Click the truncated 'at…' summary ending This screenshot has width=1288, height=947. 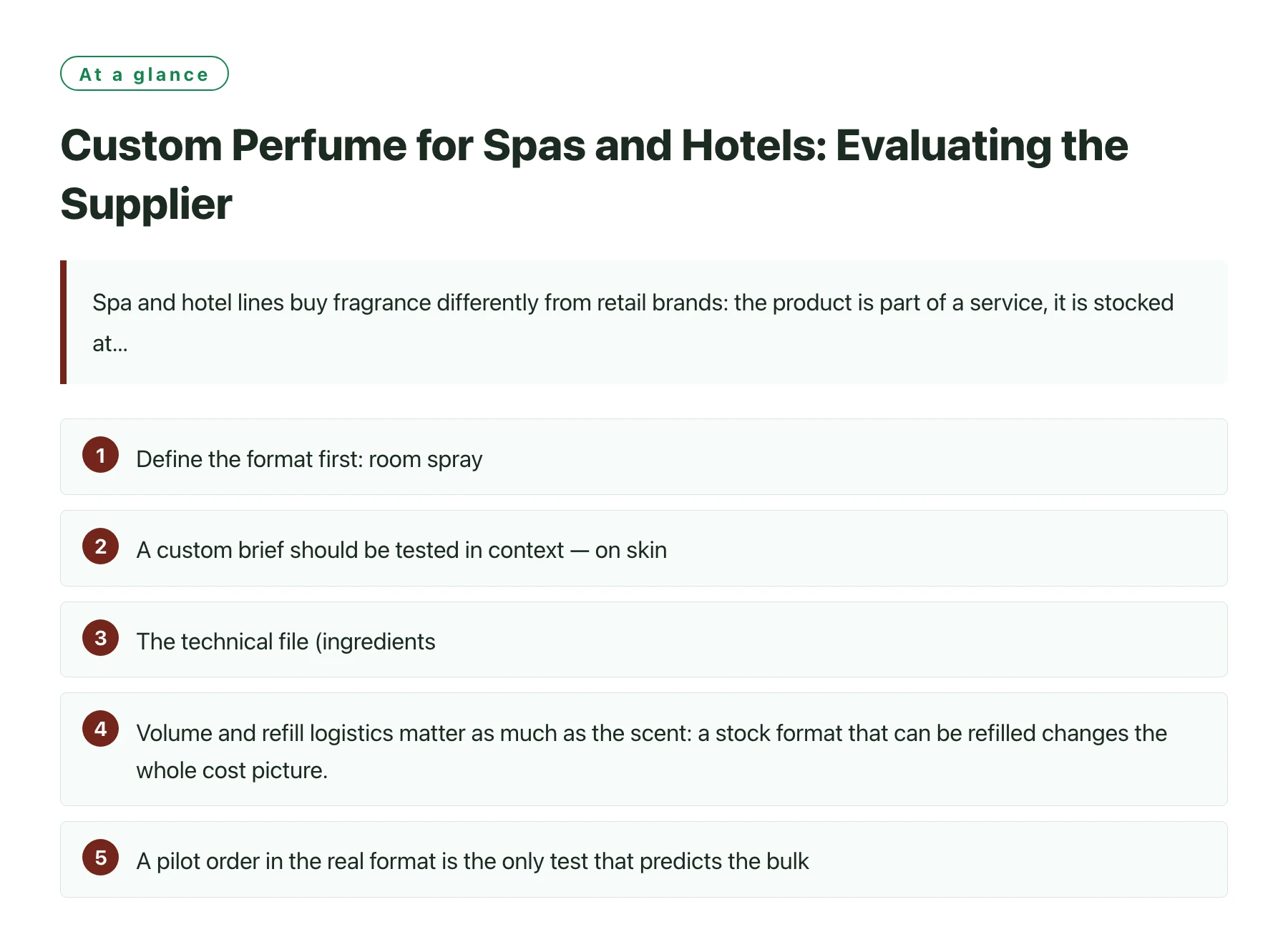point(110,343)
